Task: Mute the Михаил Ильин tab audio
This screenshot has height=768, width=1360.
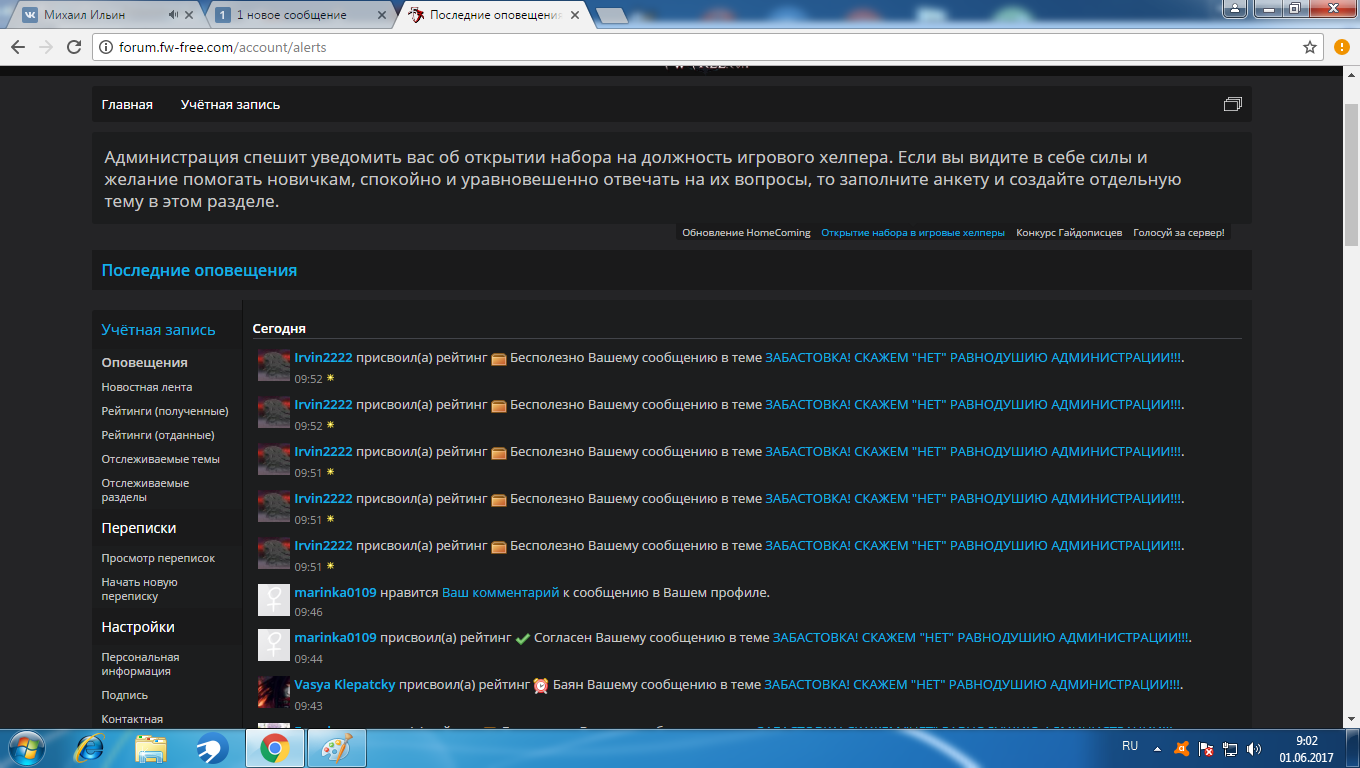Action: (174, 15)
